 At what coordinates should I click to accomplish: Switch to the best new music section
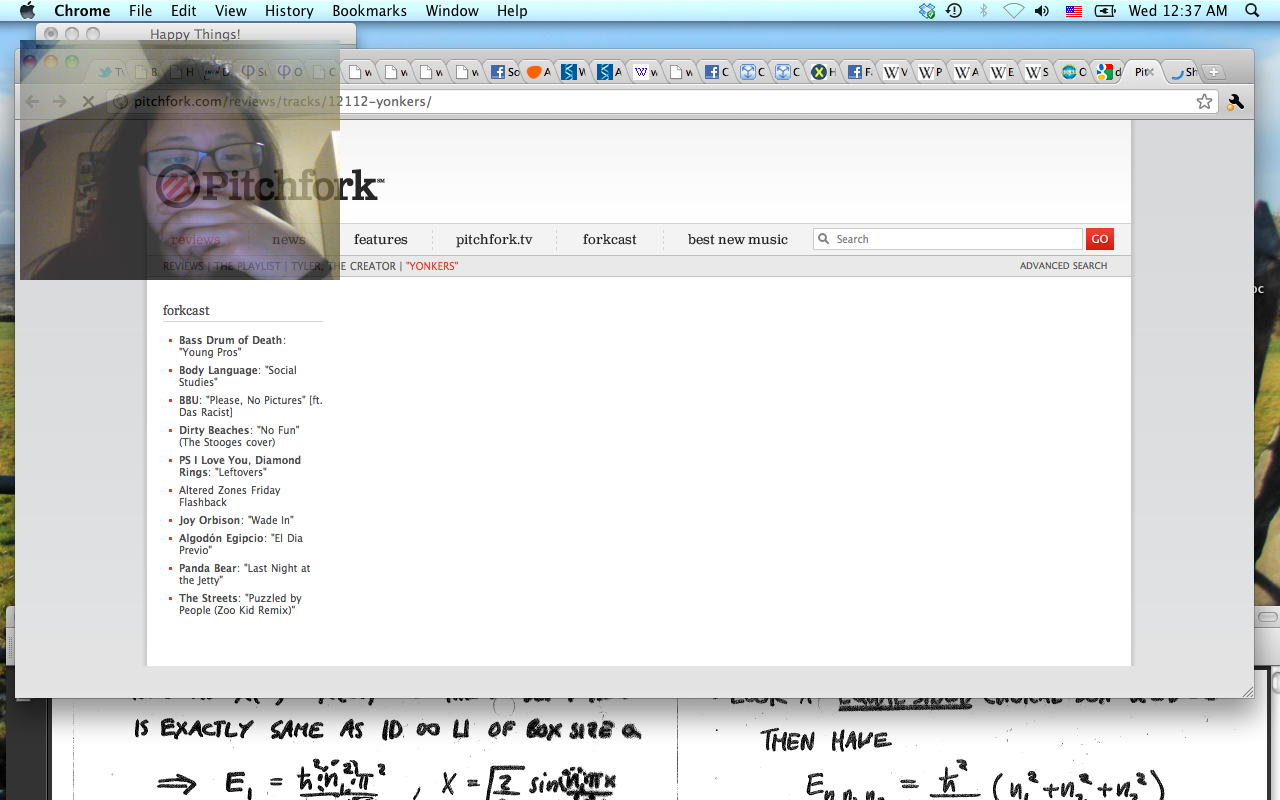[737, 240]
